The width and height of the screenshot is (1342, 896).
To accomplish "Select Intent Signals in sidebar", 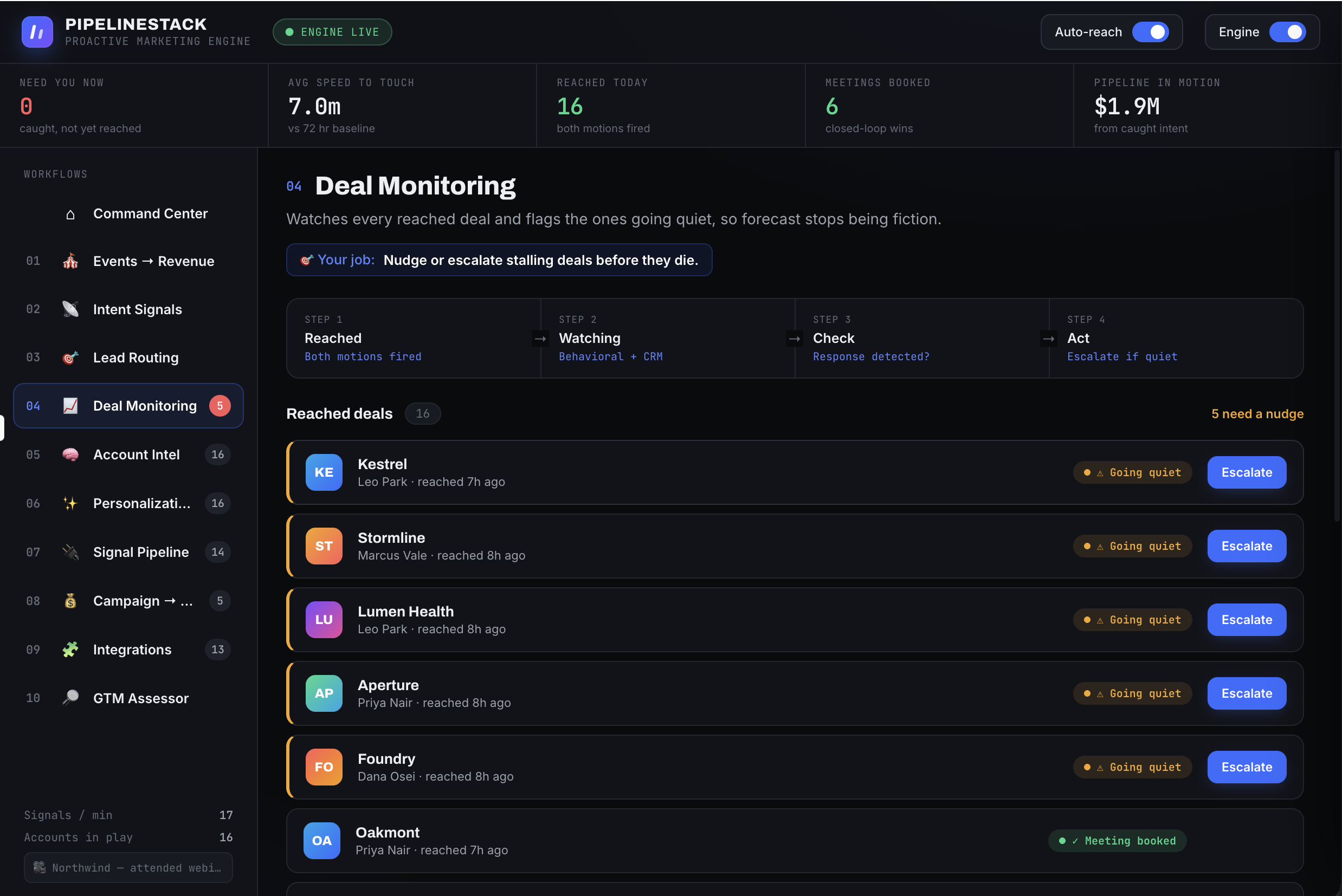I will [x=128, y=309].
